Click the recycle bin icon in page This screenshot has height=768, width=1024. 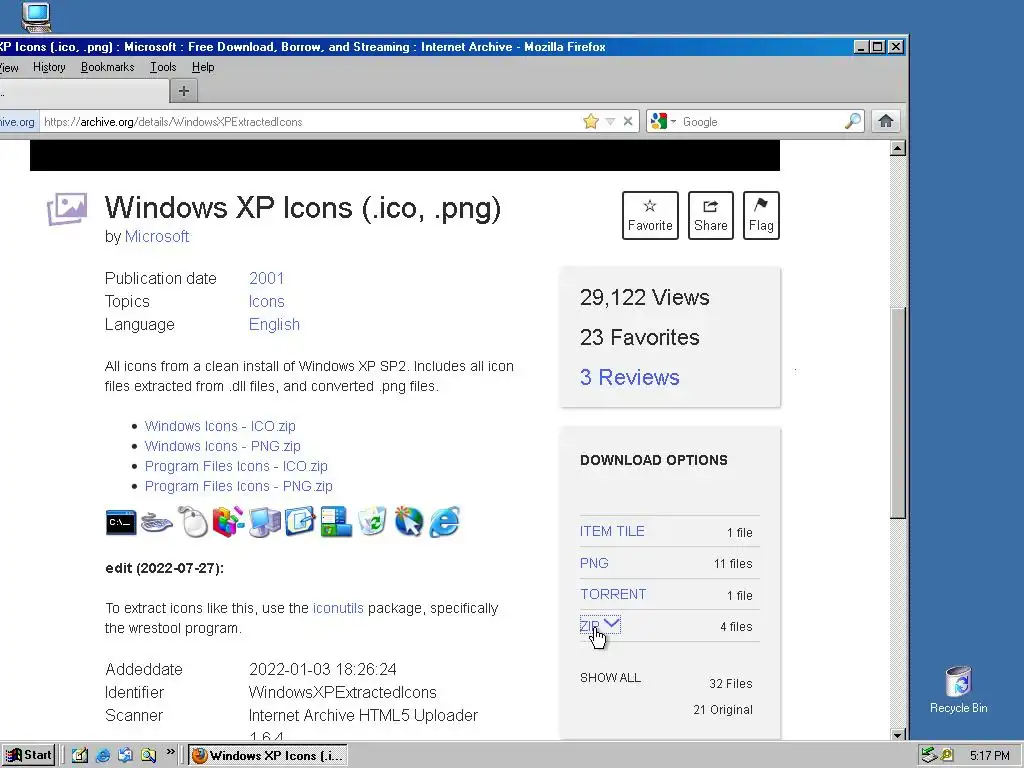point(372,522)
